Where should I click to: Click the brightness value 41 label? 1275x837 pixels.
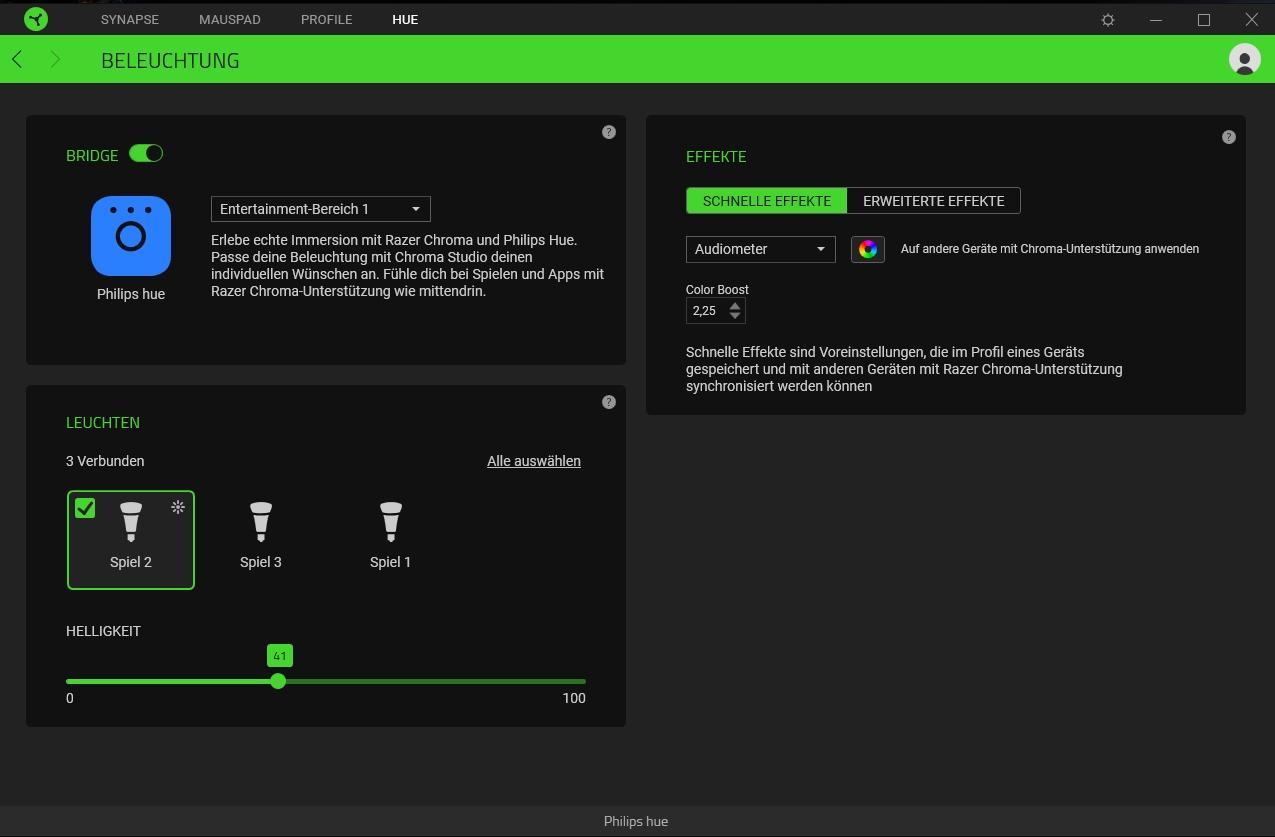coord(280,656)
